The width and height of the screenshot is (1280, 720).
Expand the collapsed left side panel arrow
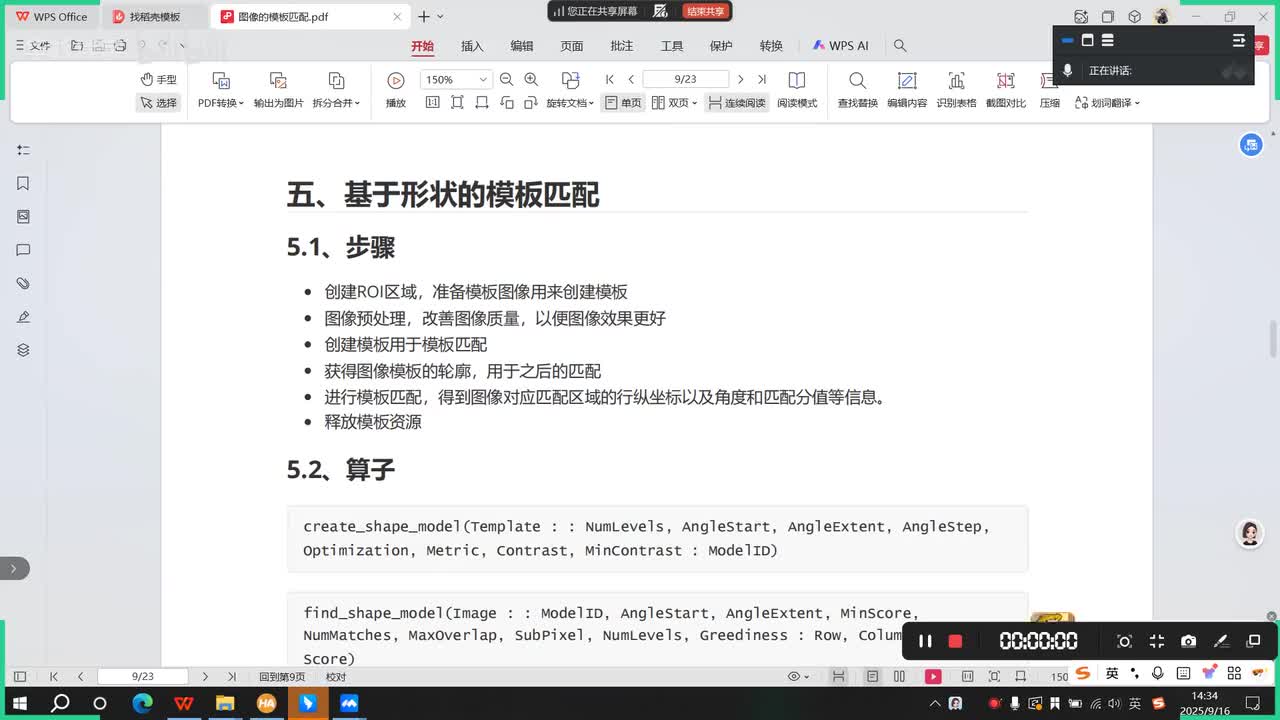pos(13,568)
